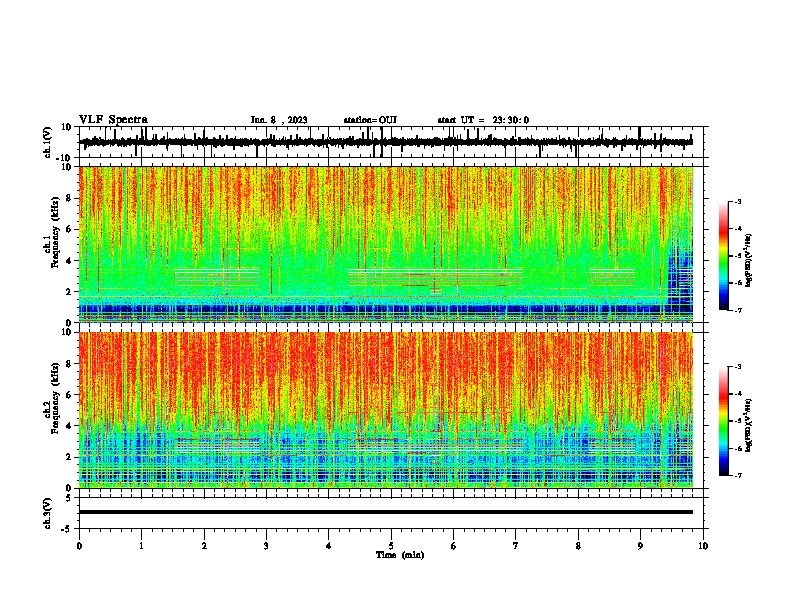
Task: Click the ch.1 colorbar "log(PSD)" label
Action: [748, 260]
